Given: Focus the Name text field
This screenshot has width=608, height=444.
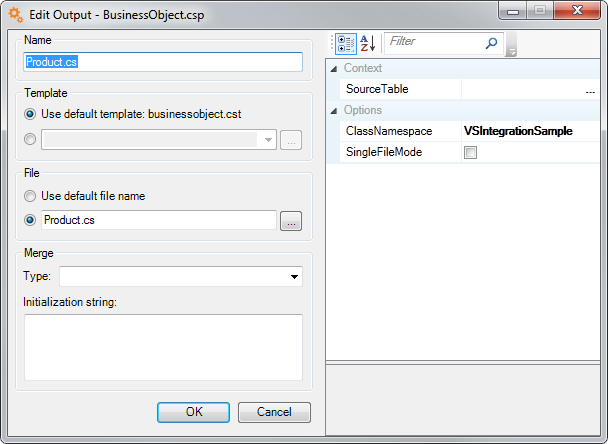Looking at the screenshot, I should (163, 62).
